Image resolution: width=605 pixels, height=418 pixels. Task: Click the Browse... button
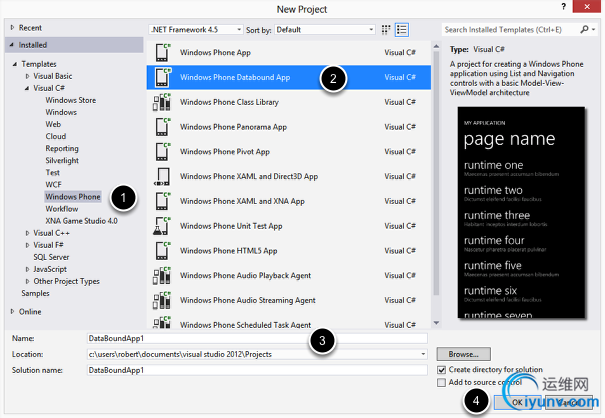[463, 354]
